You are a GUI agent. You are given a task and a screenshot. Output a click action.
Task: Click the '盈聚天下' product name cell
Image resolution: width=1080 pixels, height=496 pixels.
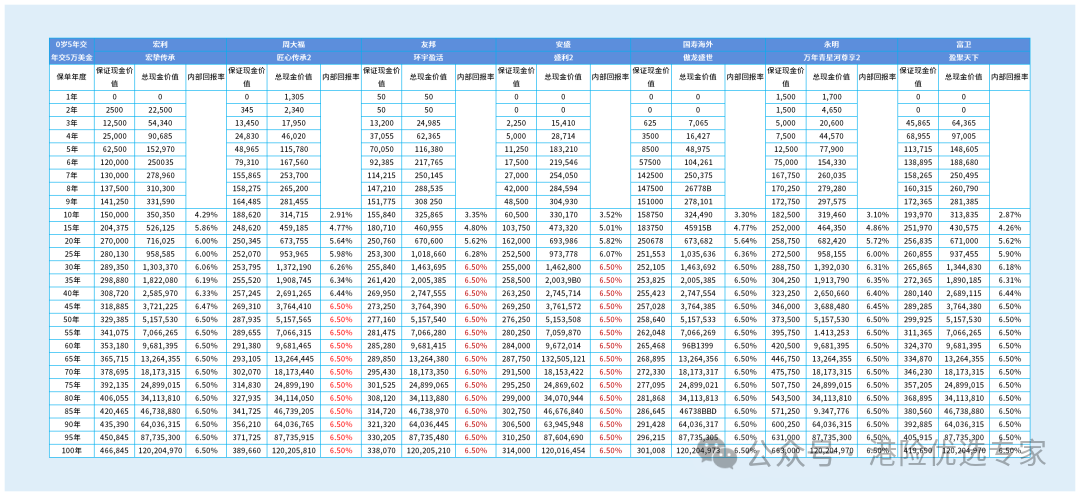click(964, 56)
